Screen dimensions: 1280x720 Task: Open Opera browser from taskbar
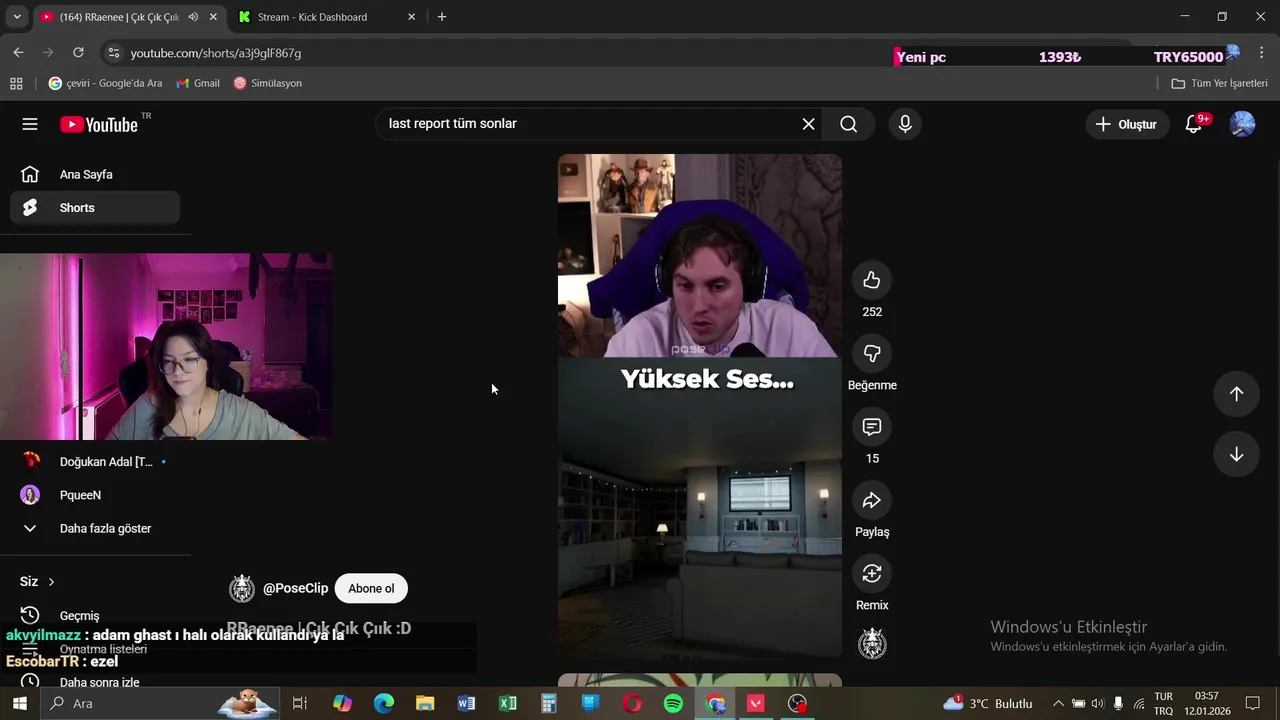[632, 703]
